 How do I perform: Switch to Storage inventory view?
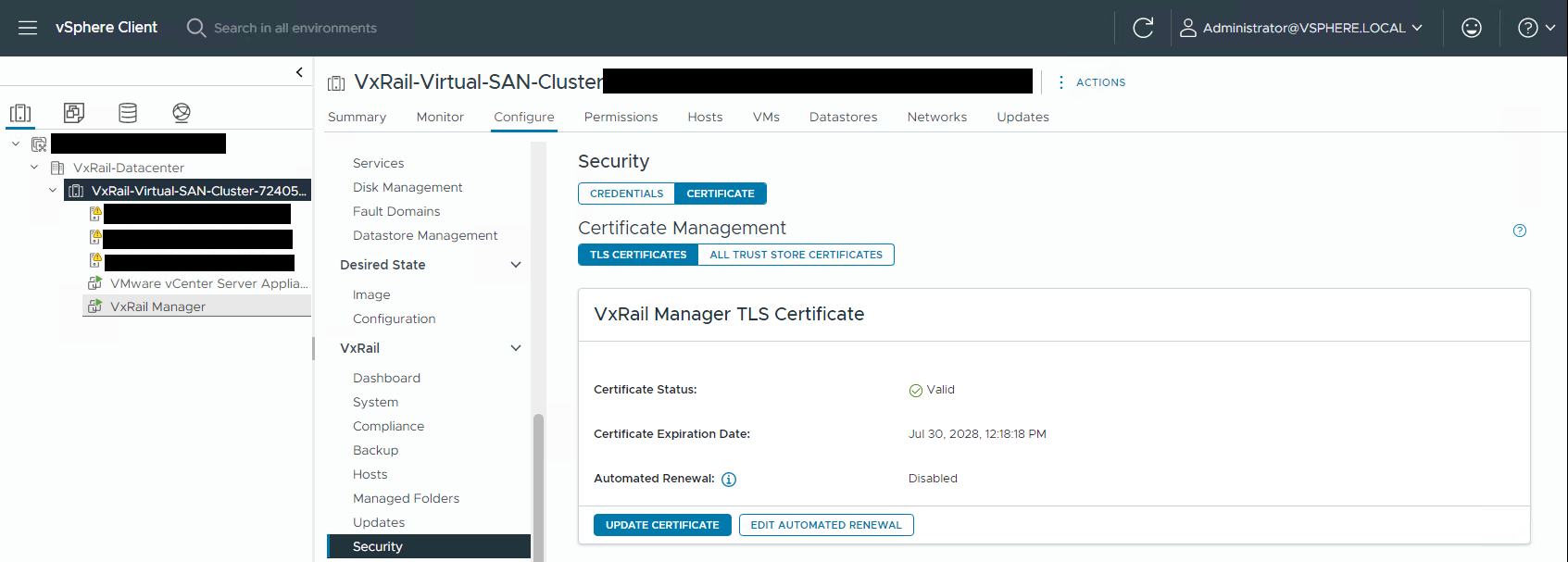128,113
